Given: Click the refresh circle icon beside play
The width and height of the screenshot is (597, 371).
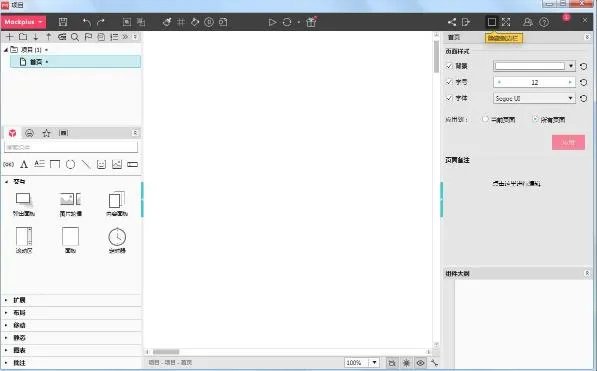Looking at the screenshot, I should [287, 22].
